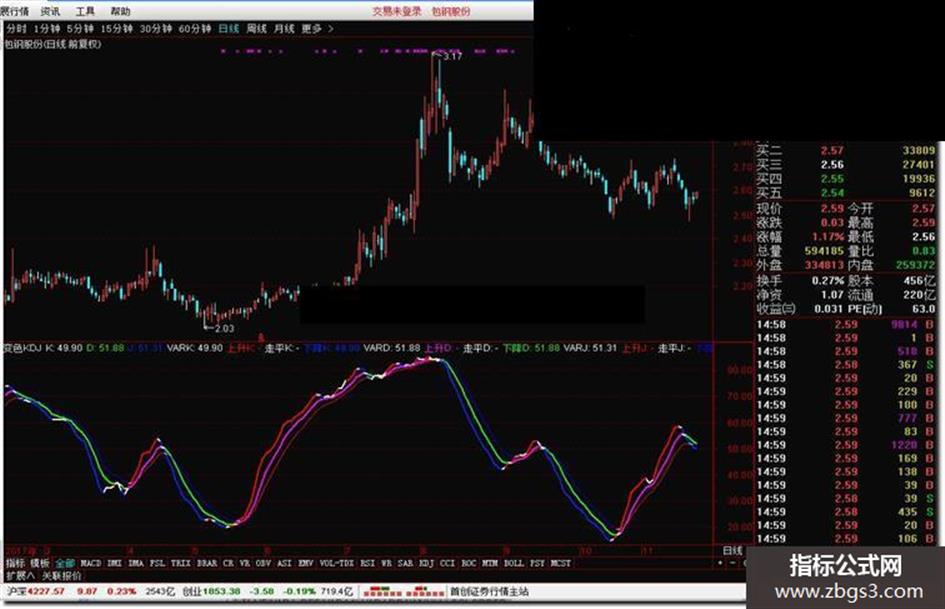Select the MACD indicator
The image size is (945, 609).
(x=91, y=563)
